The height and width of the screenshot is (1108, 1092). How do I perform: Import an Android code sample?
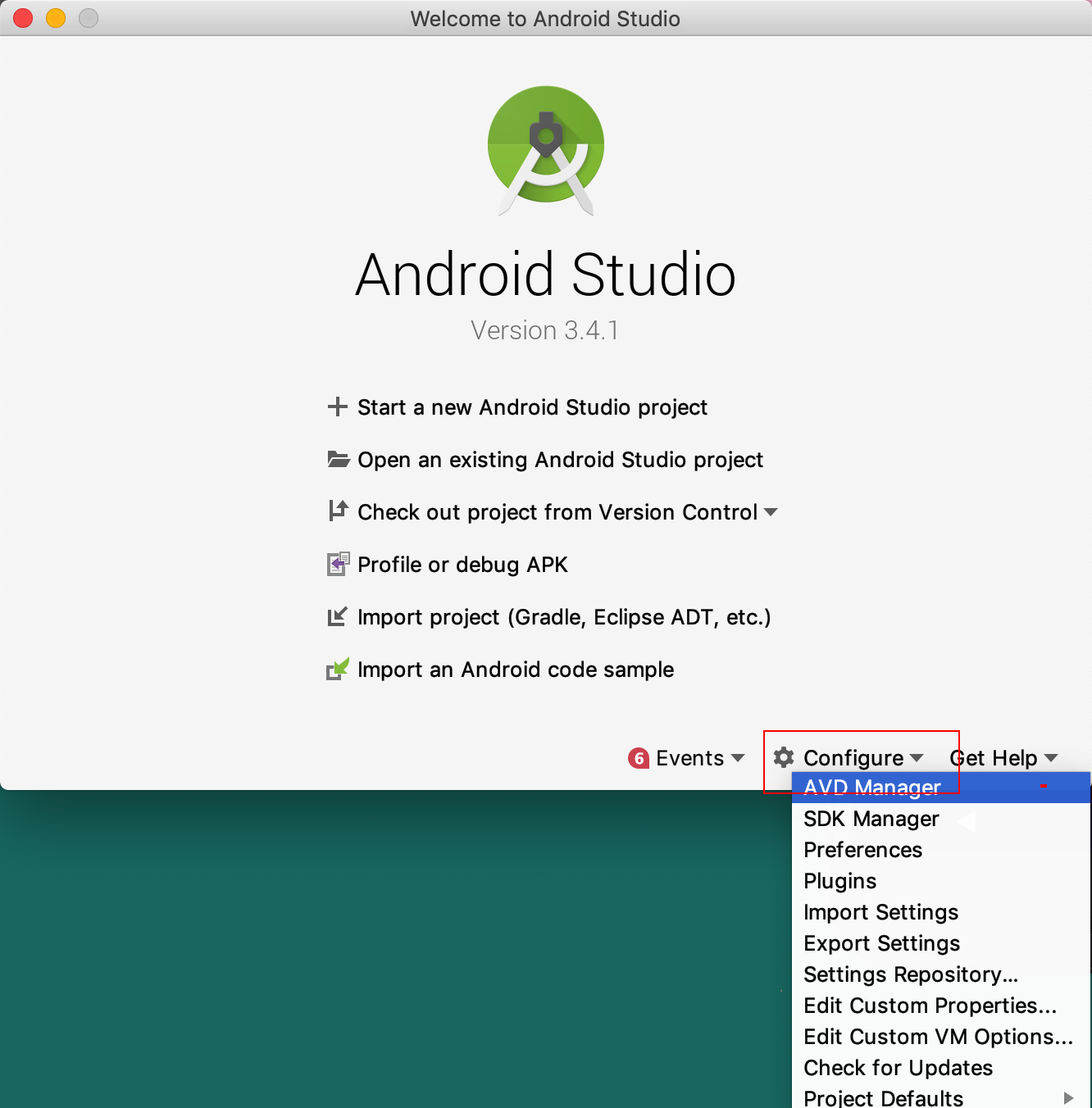pyautogui.click(x=516, y=670)
